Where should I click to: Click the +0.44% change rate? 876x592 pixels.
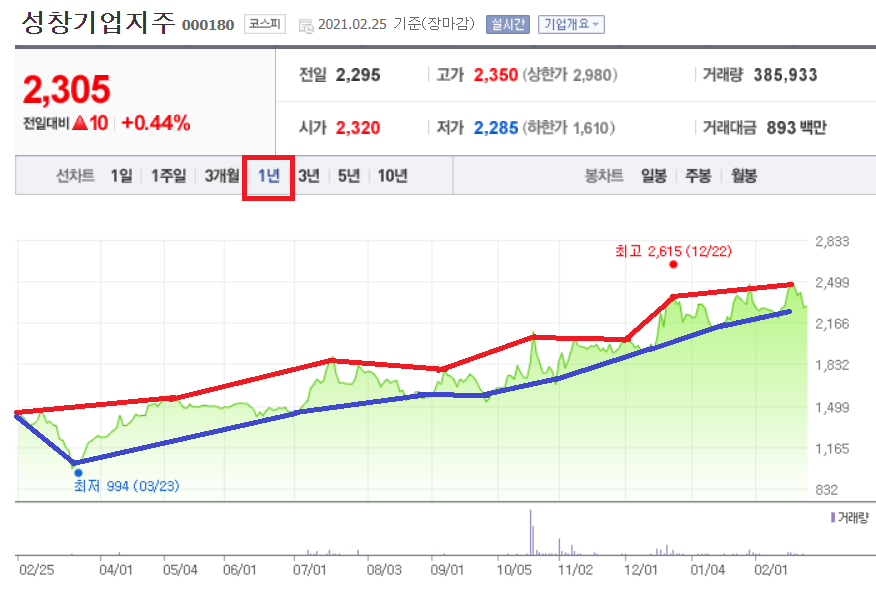point(156,123)
